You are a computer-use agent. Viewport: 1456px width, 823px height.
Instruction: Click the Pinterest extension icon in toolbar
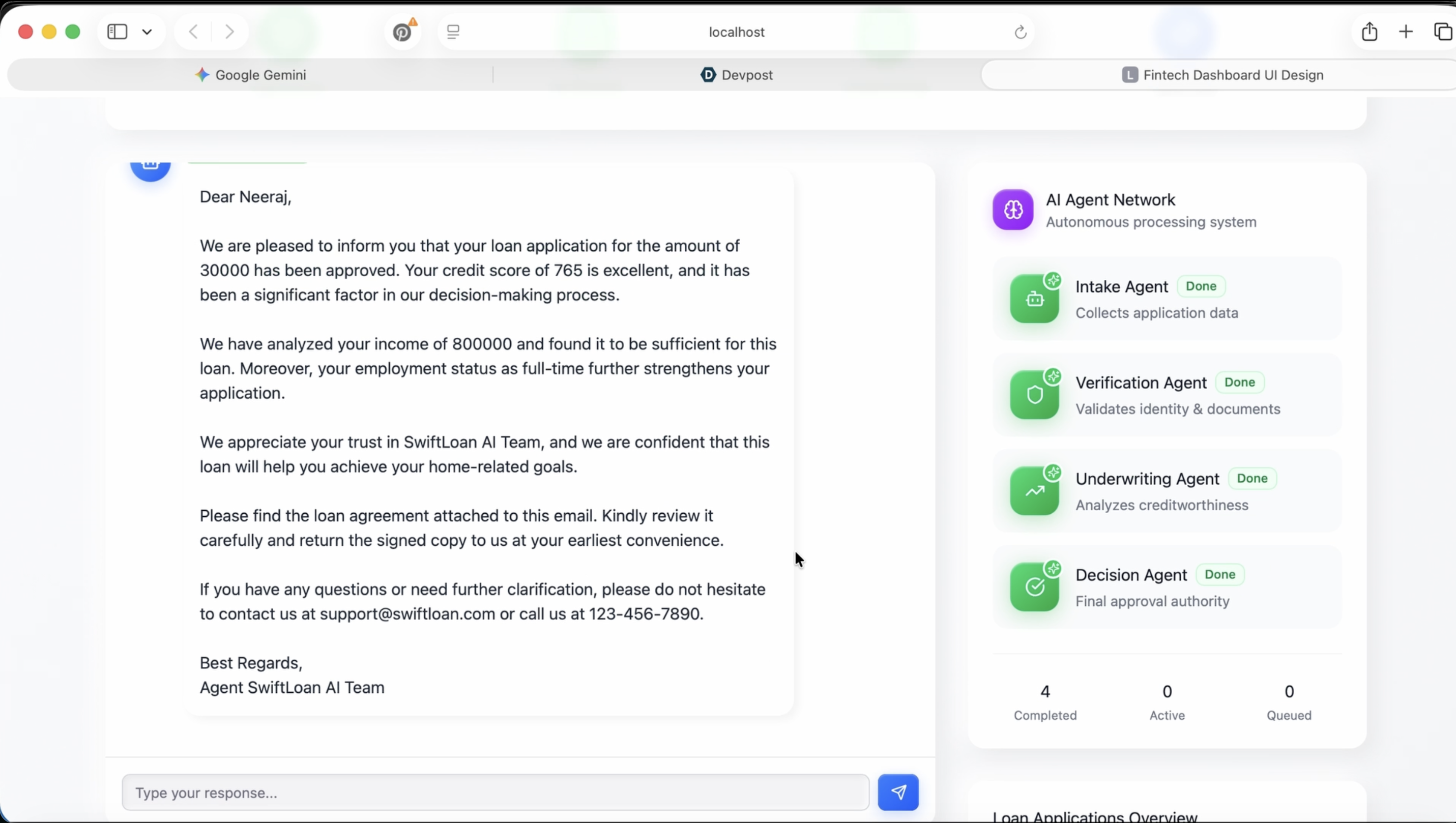tap(402, 32)
